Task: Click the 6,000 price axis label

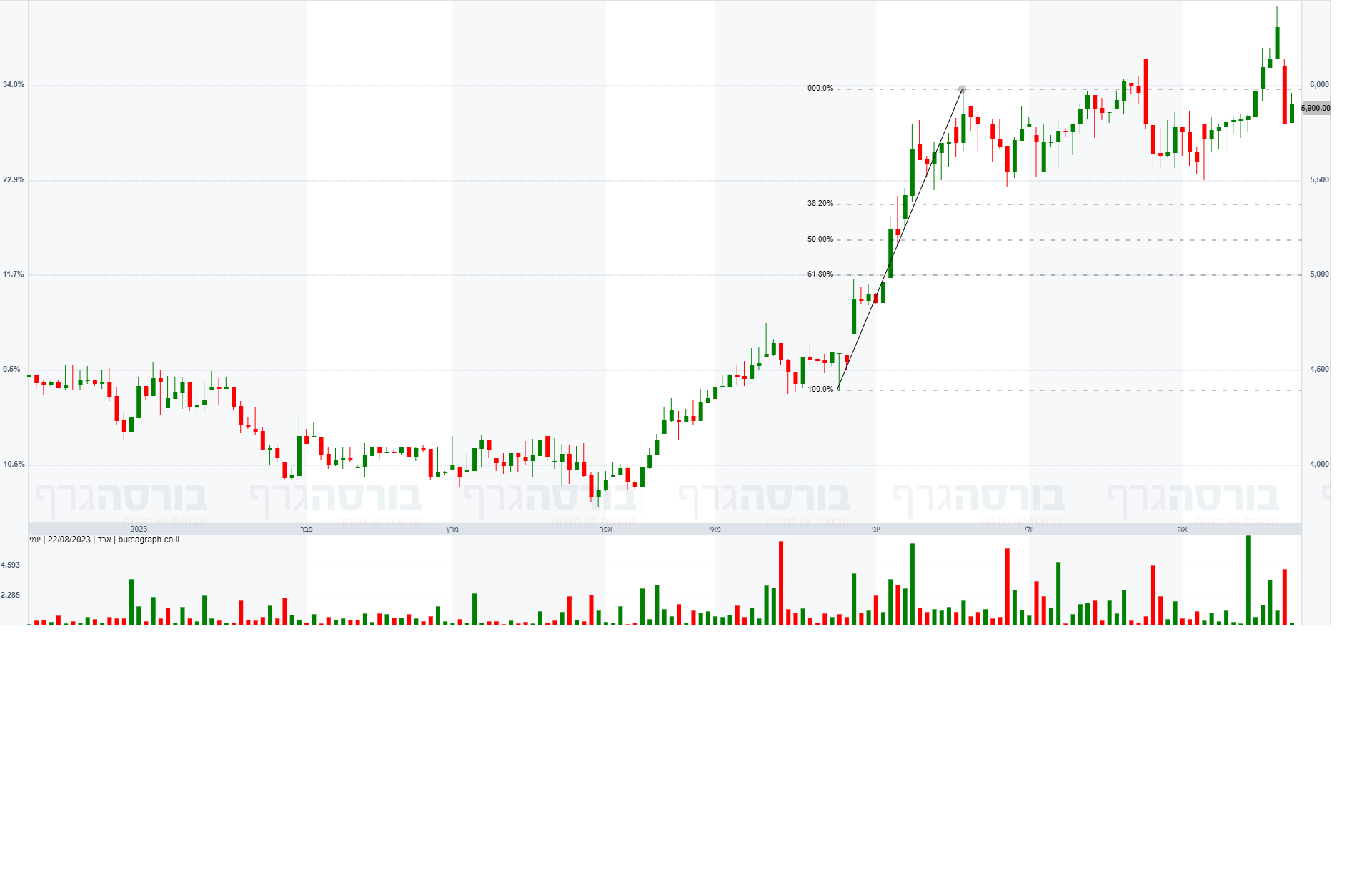Action: tap(1319, 85)
